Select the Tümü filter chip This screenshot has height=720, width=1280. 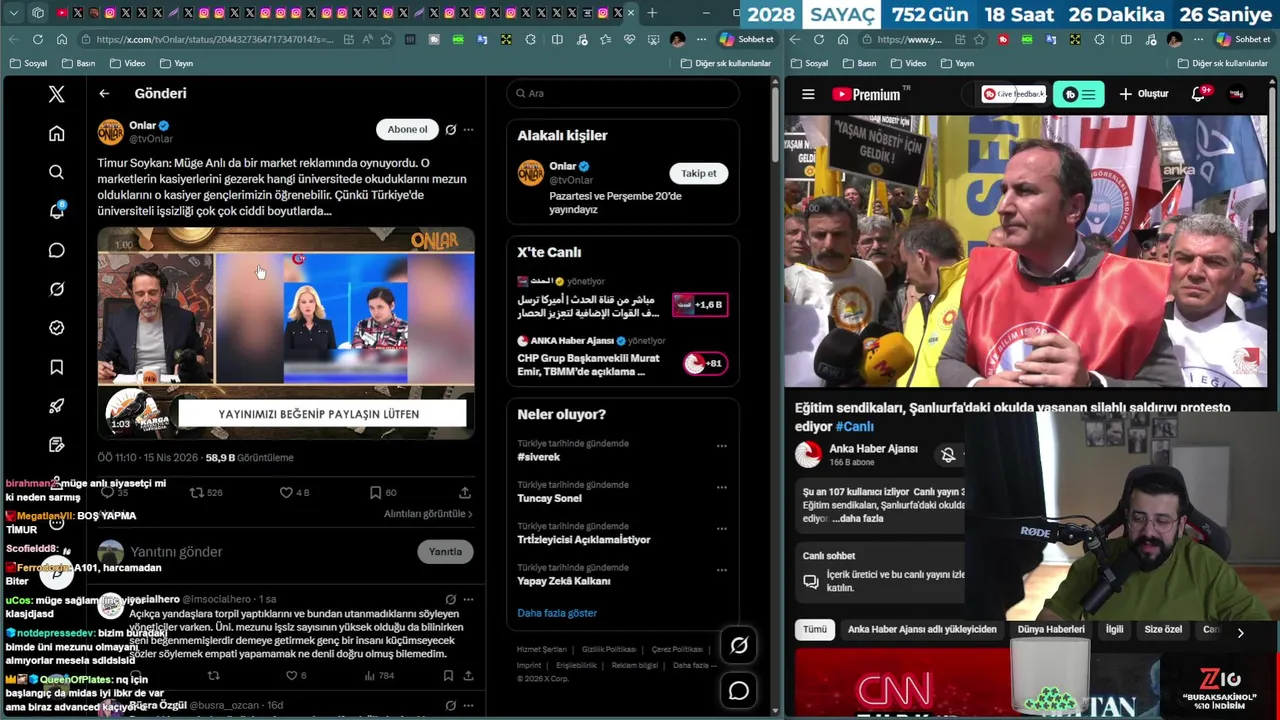click(815, 630)
